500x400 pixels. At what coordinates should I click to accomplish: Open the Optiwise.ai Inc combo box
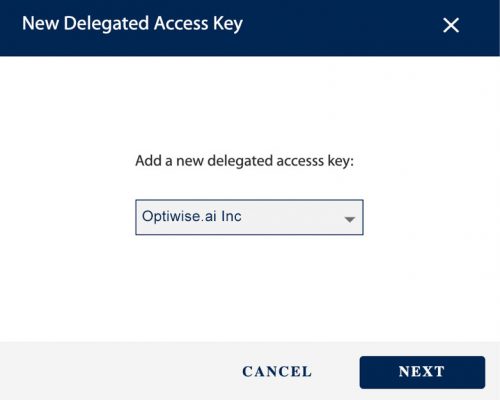point(249,217)
